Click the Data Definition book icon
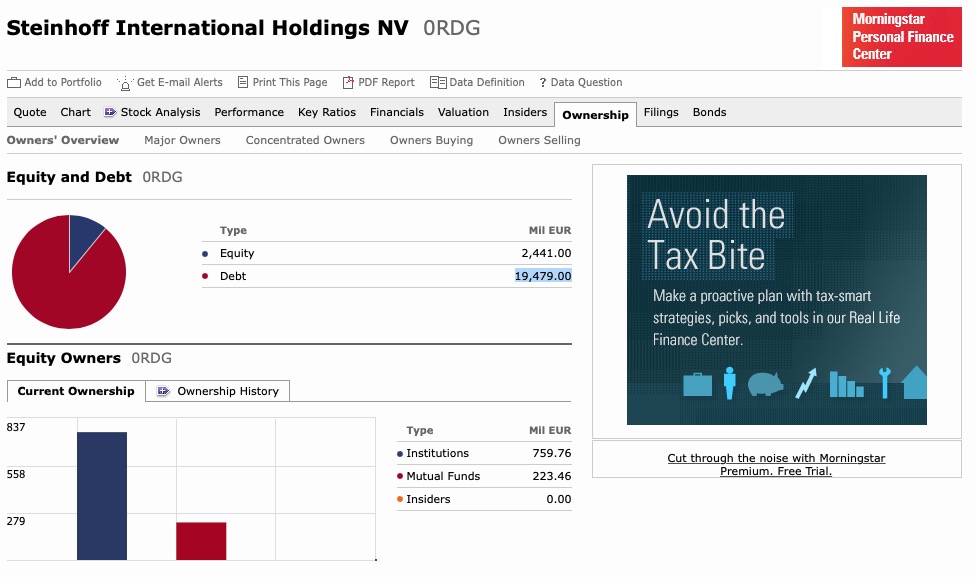976x577 pixels. [438, 83]
